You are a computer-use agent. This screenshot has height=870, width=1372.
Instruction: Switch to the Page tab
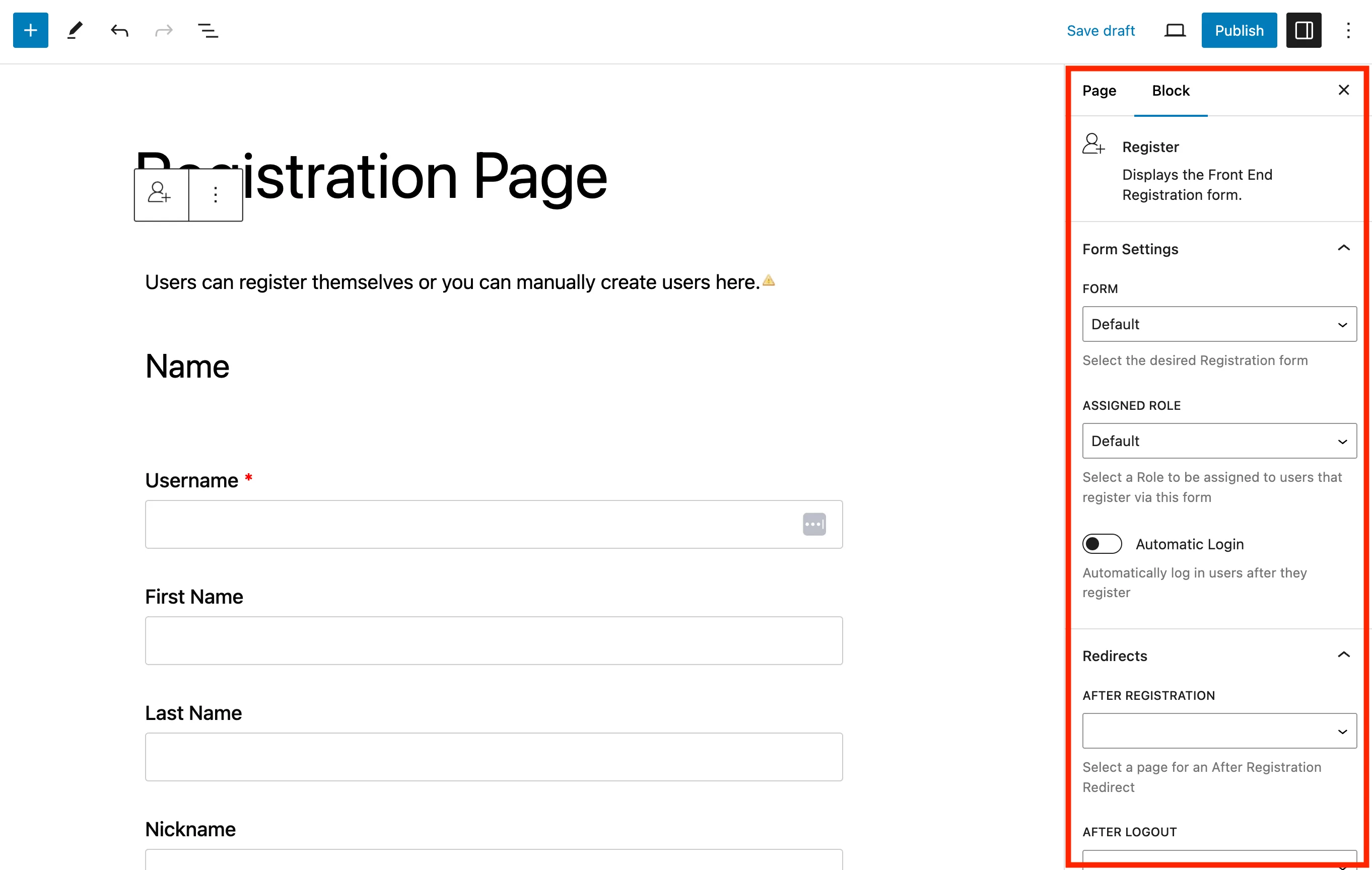1099,91
